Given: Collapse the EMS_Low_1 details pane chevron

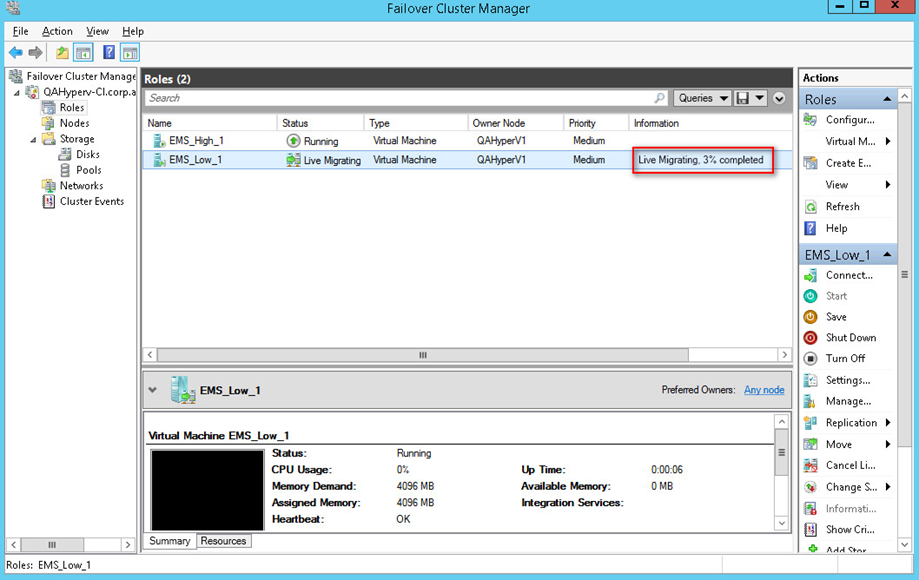Looking at the screenshot, I should (x=153, y=390).
